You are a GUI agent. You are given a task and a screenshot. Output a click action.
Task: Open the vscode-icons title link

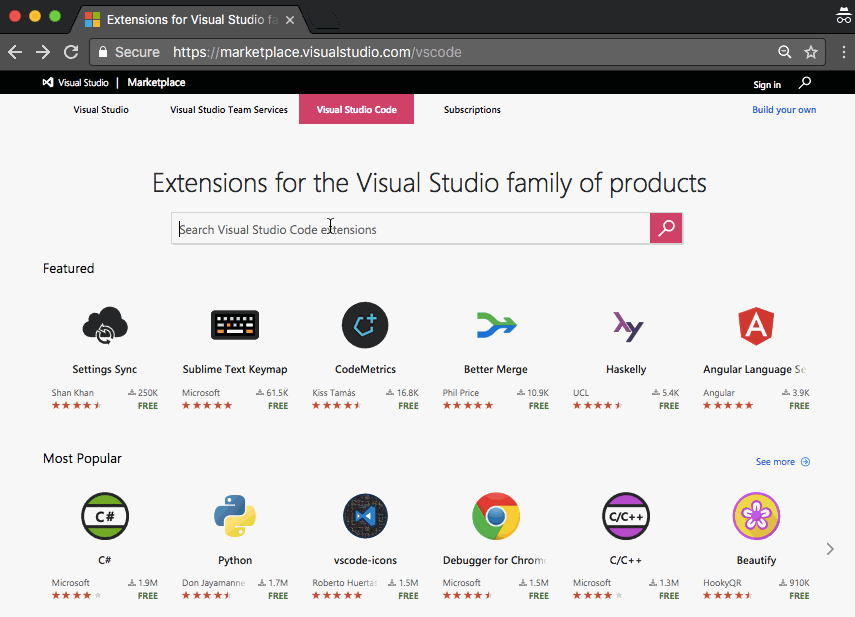point(365,560)
